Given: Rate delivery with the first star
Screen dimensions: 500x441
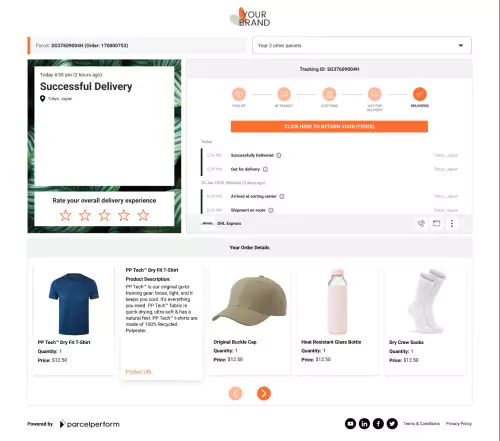Looking at the screenshot, I should (65, 215).
